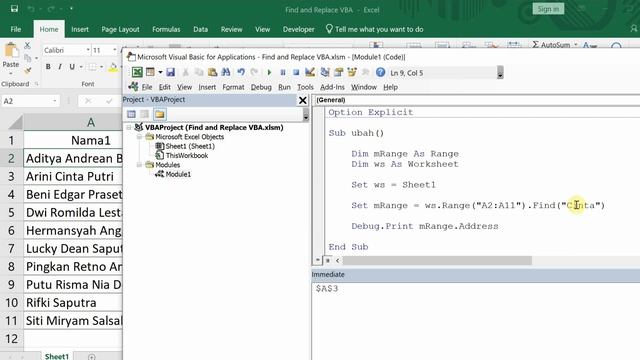The image size is (640, 360).
Task: Click Redo icon in VBA toolbar
Action: pyautogui.click(x=254, y=72)
